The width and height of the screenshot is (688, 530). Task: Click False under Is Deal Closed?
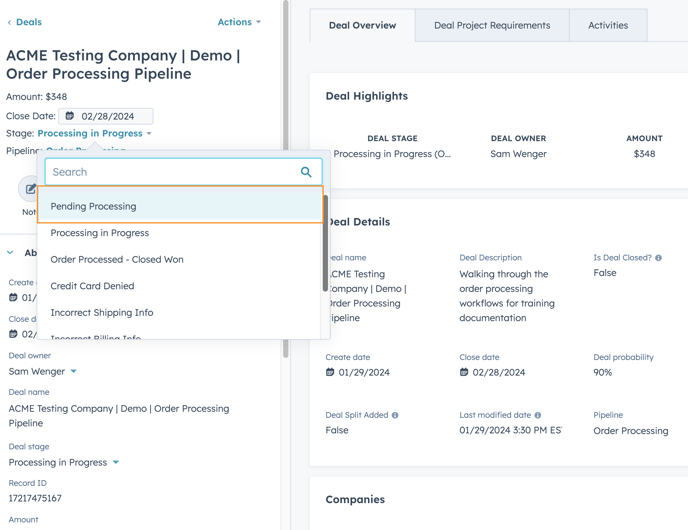coord(605,273)
